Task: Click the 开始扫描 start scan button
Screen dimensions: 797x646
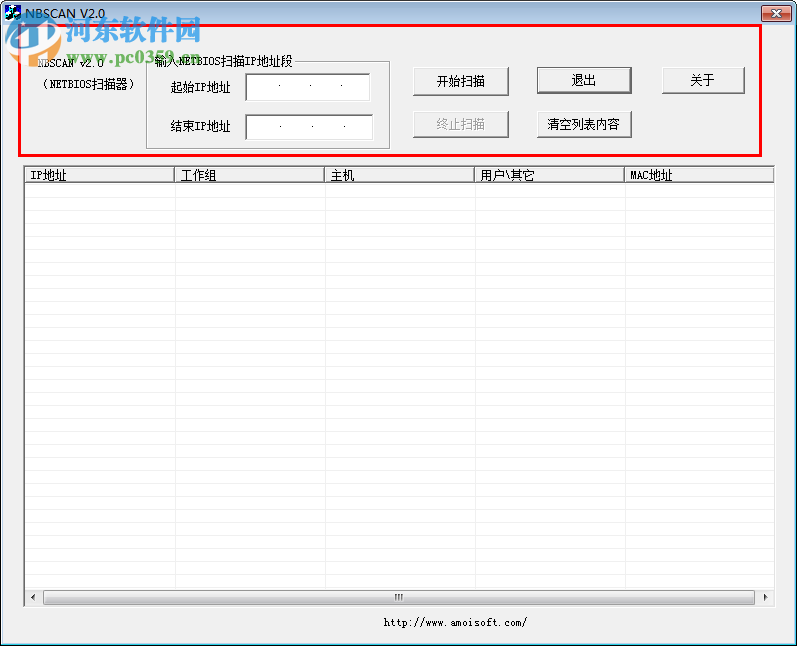Action: pyautogui.click(x=461, y=81)
